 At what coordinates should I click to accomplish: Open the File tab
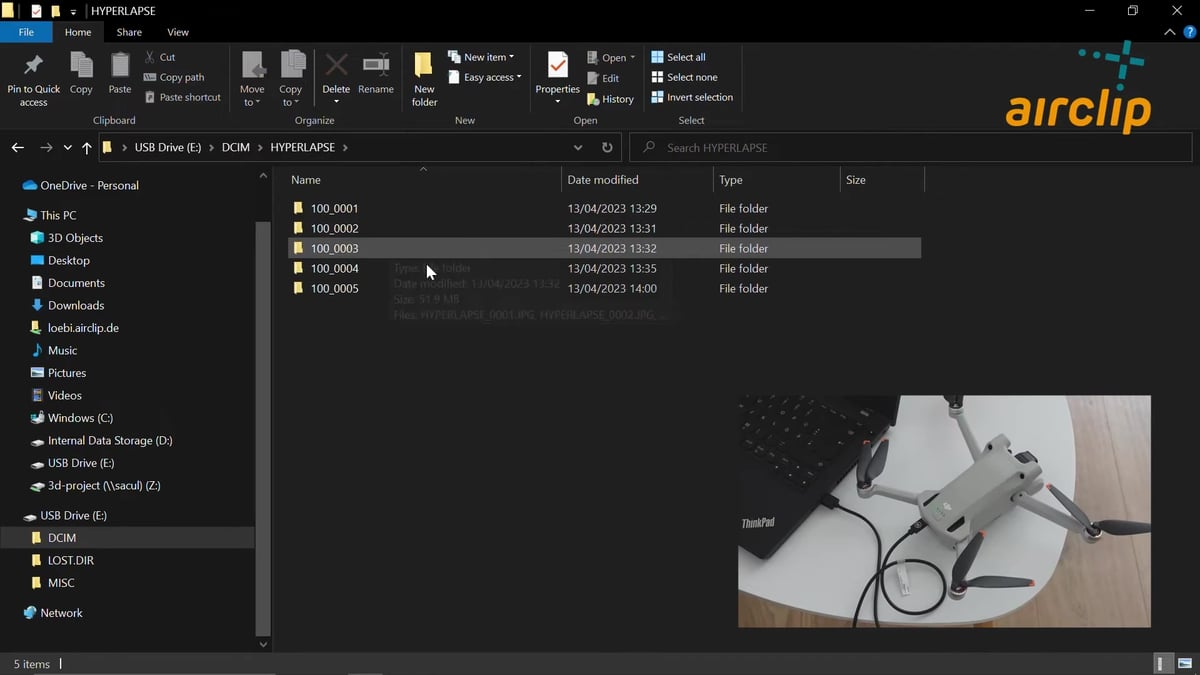(26, 32)
